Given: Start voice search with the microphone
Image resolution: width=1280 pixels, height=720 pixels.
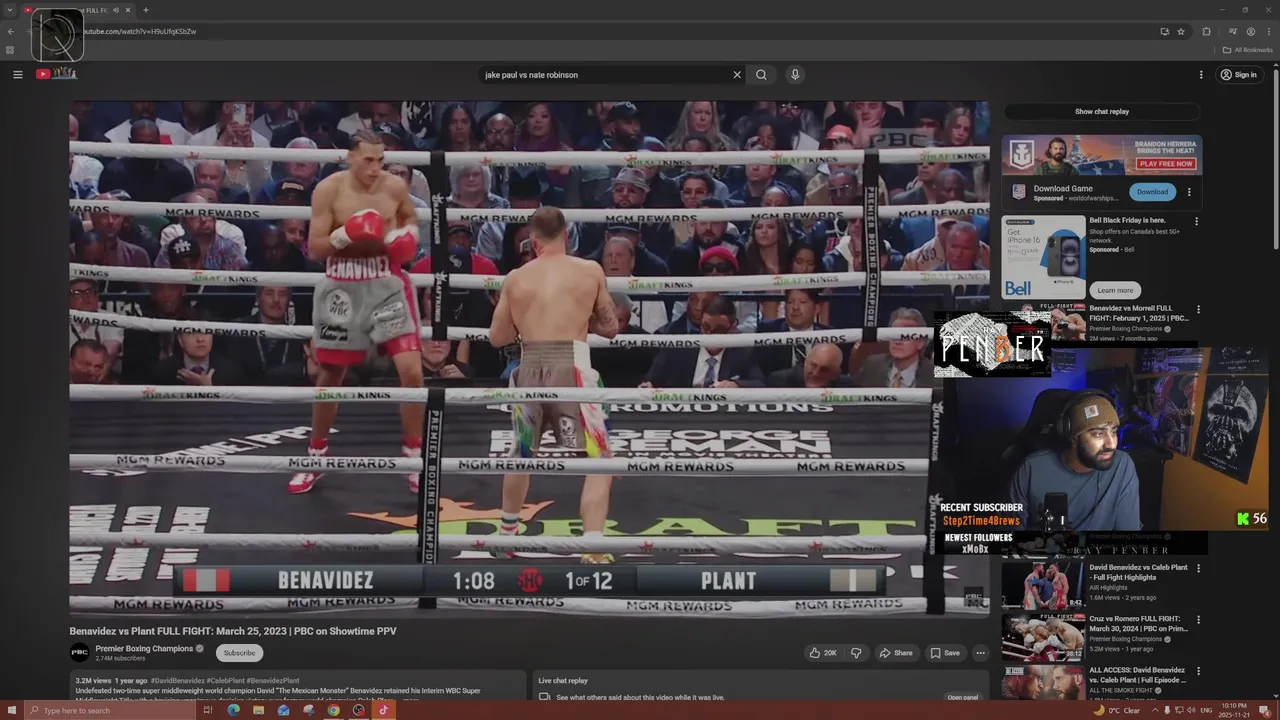Looking at the screenshot, I should [x=795, y=74].
